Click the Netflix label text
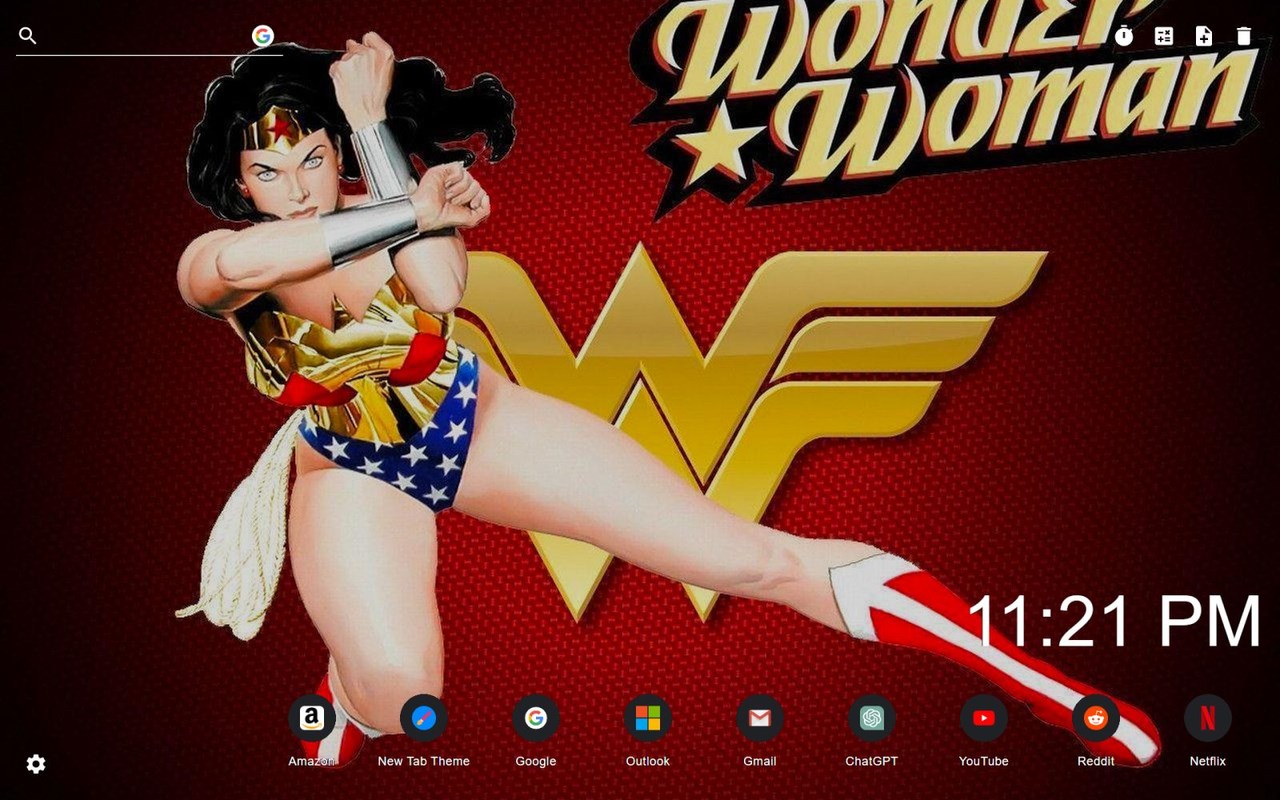The height and width of the screenshot is (800, 1280). point(1208,761)
